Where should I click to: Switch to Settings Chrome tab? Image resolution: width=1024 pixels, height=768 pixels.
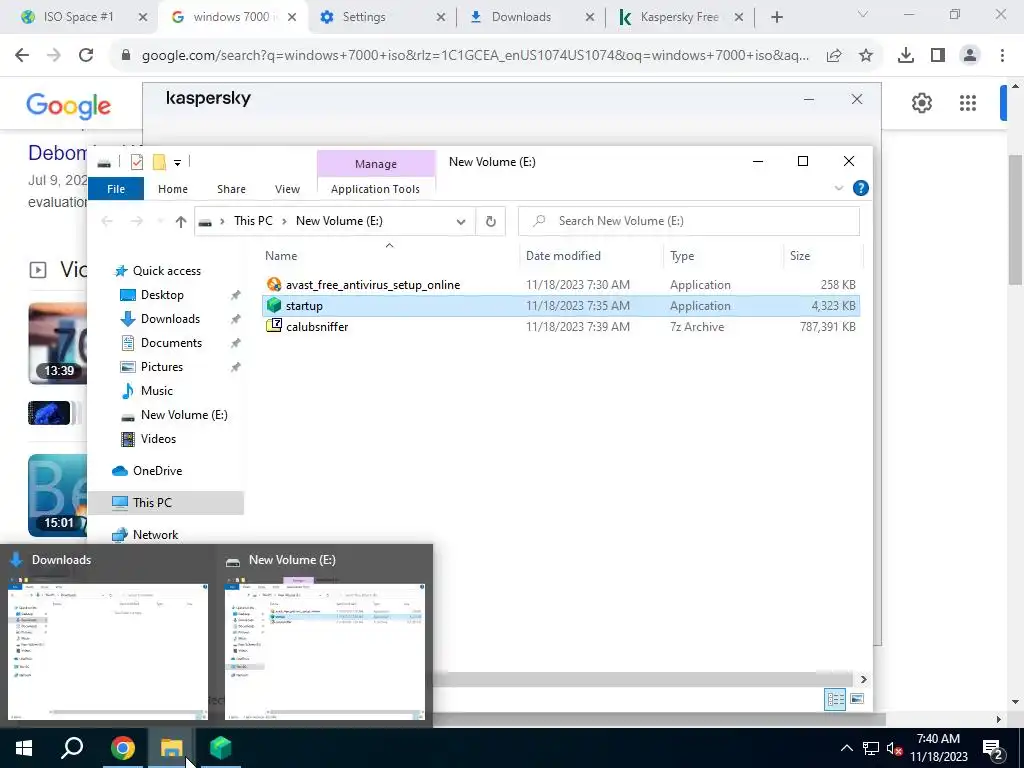[x=382, y=17]
